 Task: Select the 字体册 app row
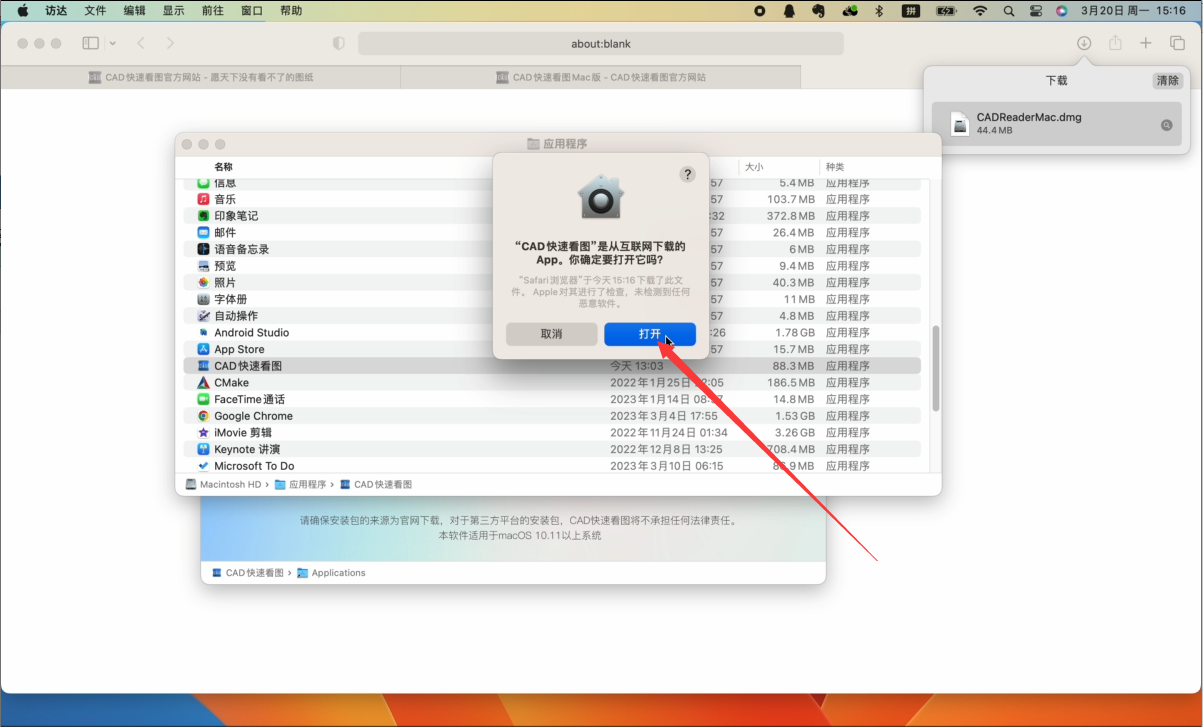point(552,299)
